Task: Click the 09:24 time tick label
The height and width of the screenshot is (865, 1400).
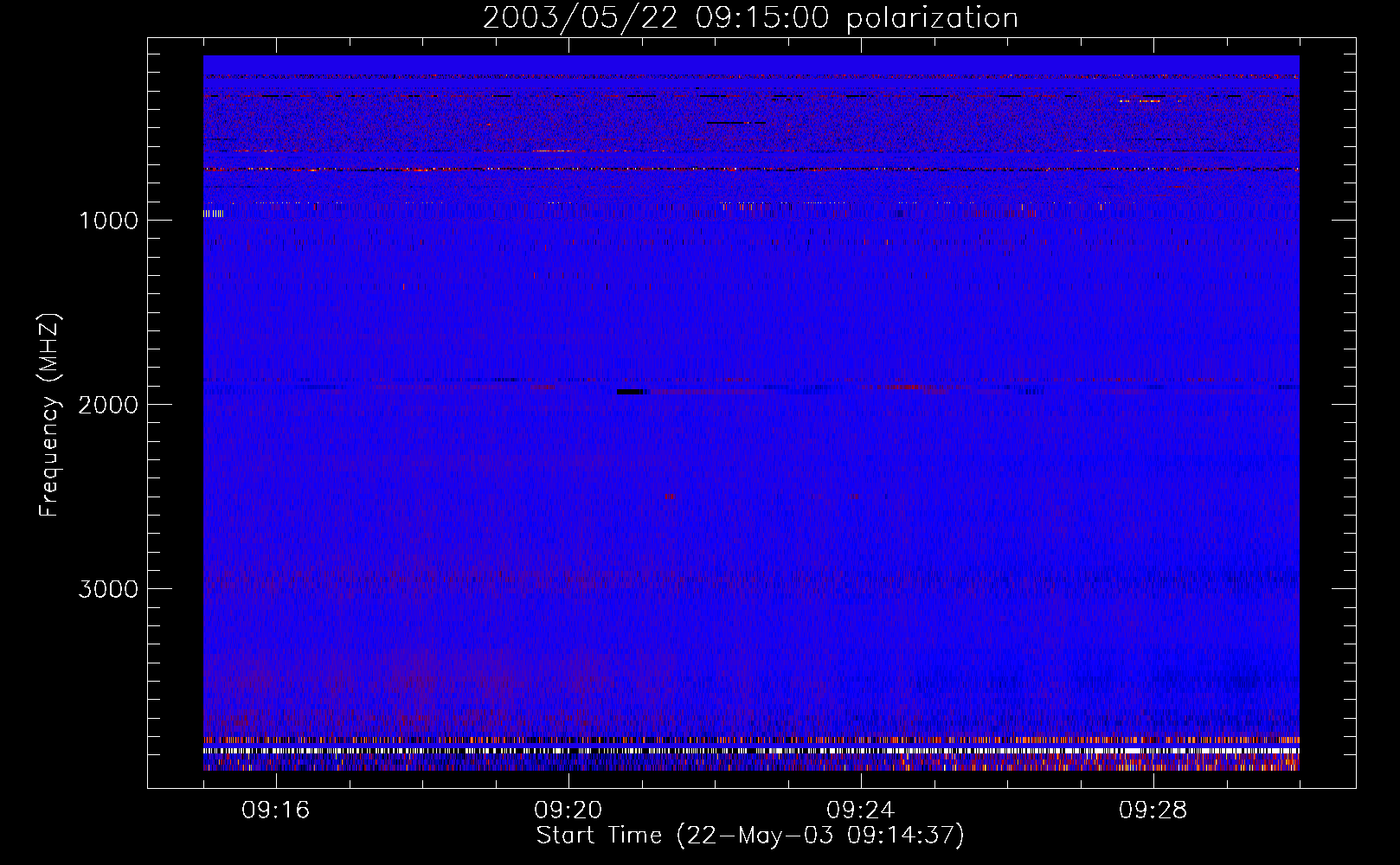Action: [861, 811]
